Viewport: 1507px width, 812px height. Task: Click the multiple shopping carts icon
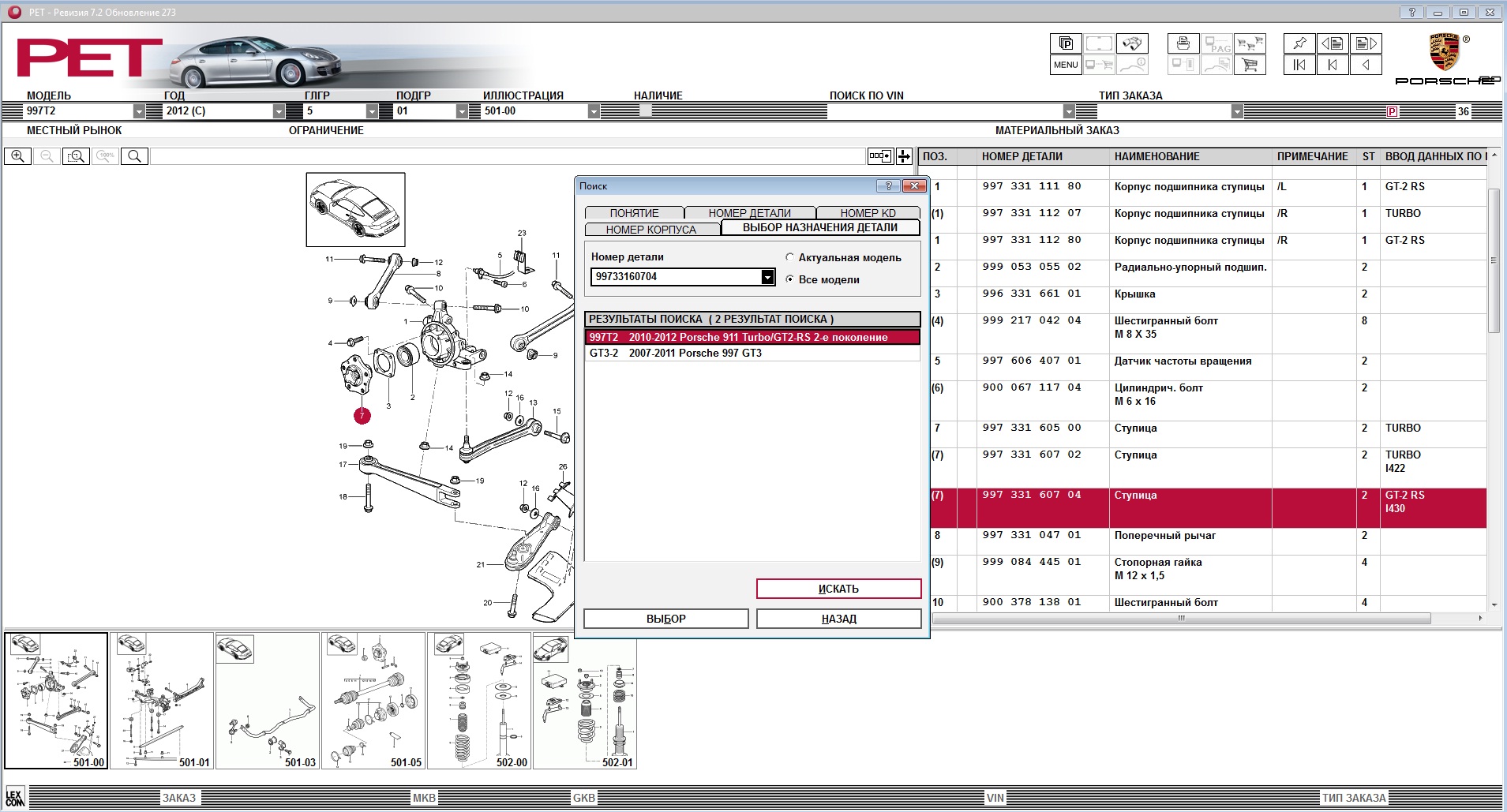click(x=1250, y=43)
